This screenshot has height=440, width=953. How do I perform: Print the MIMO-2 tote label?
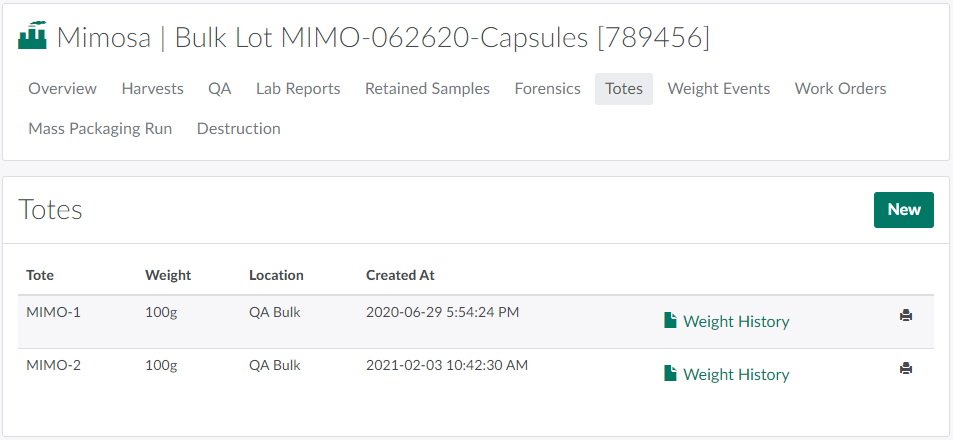click(x=905, y=368)
